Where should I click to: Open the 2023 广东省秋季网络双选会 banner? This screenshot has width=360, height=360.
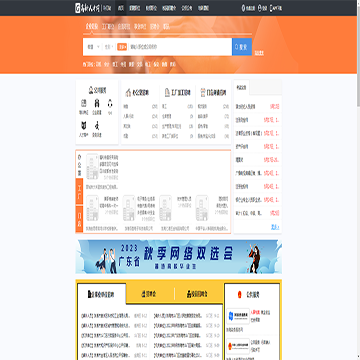(x=179, y=257)
